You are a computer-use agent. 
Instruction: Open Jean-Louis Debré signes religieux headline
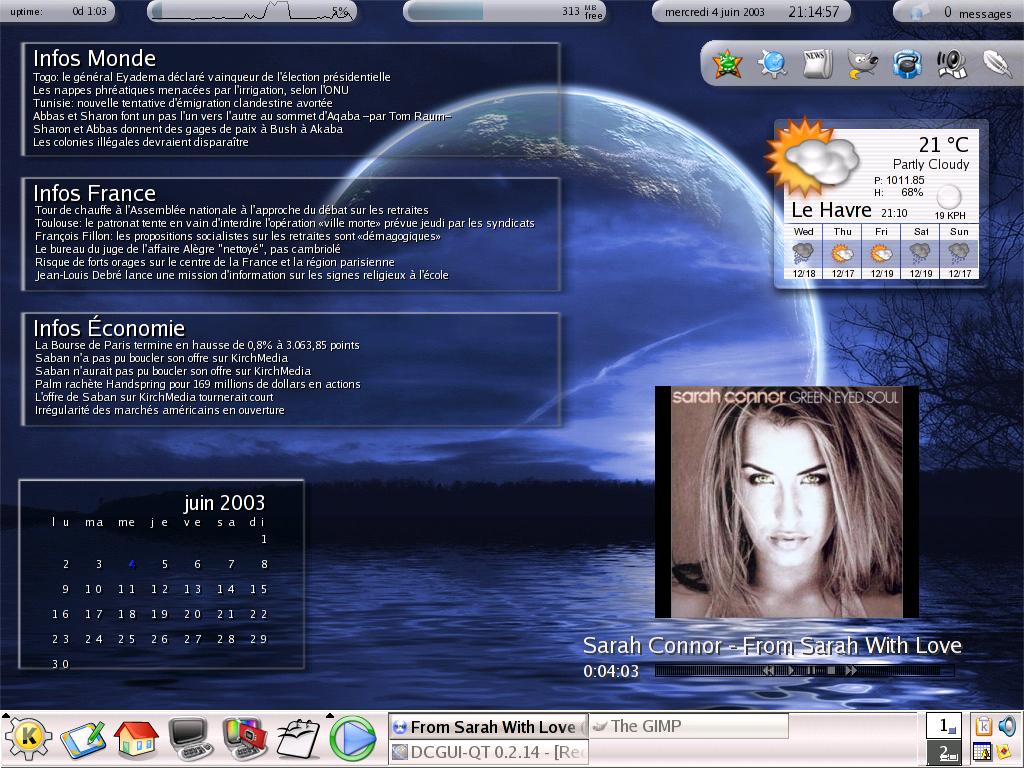[242, 275]
